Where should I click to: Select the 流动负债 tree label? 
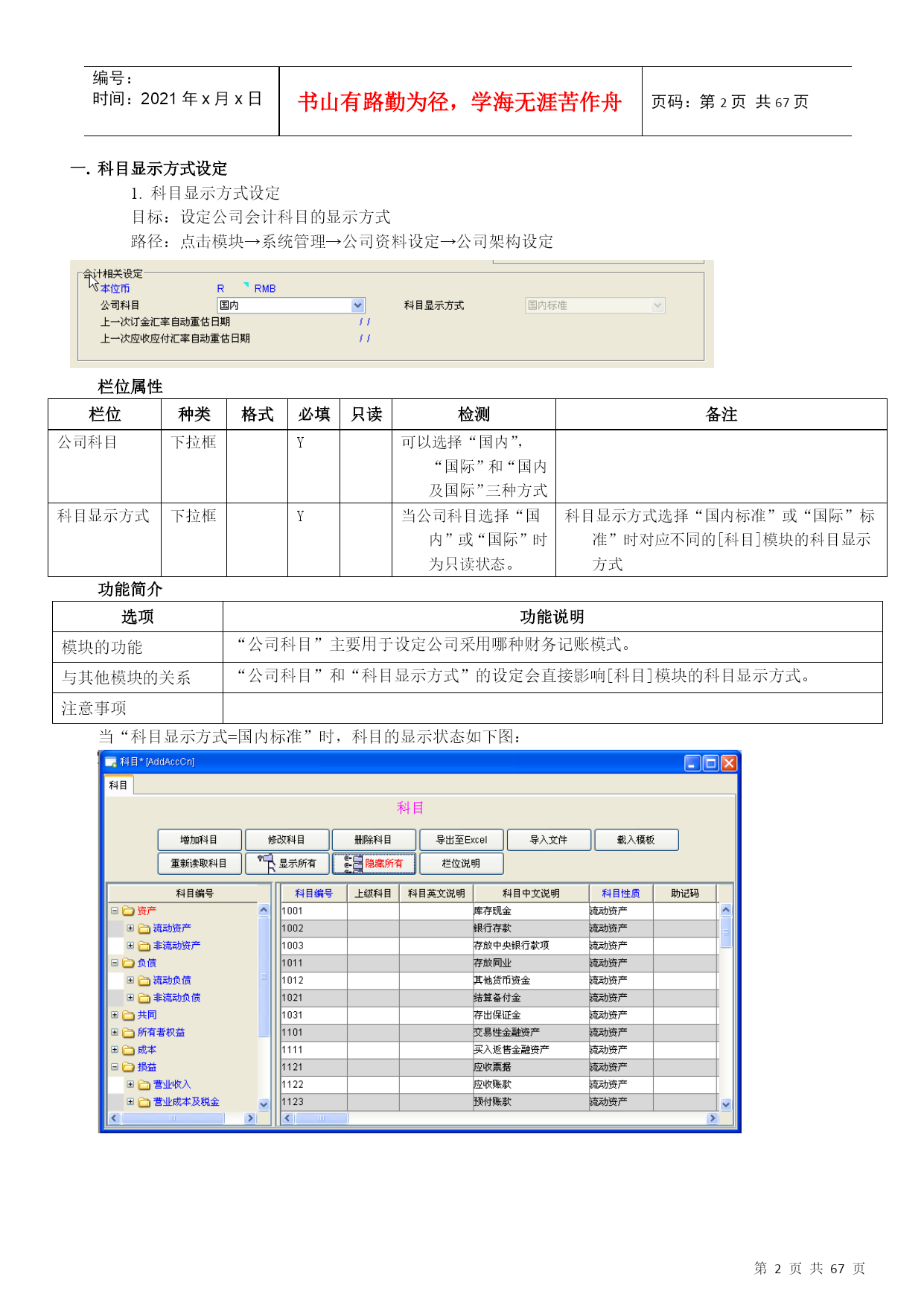pos(172,981)
